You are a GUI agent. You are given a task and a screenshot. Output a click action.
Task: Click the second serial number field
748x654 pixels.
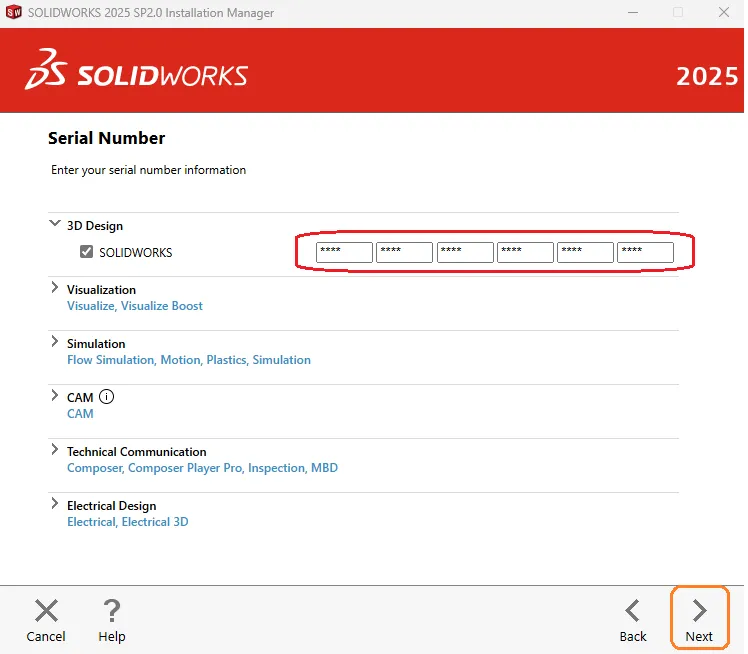pyautogui.click(x=405, y=252)
